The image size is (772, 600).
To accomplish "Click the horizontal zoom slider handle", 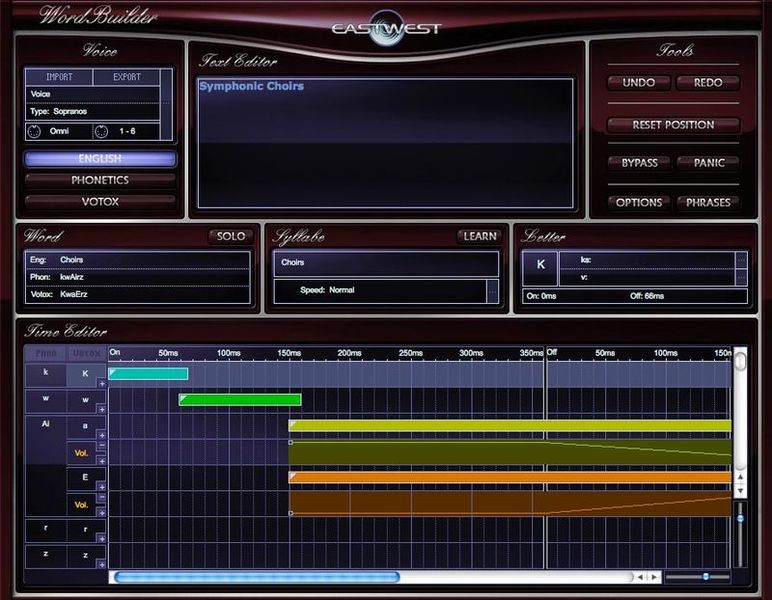I will 706,576.
